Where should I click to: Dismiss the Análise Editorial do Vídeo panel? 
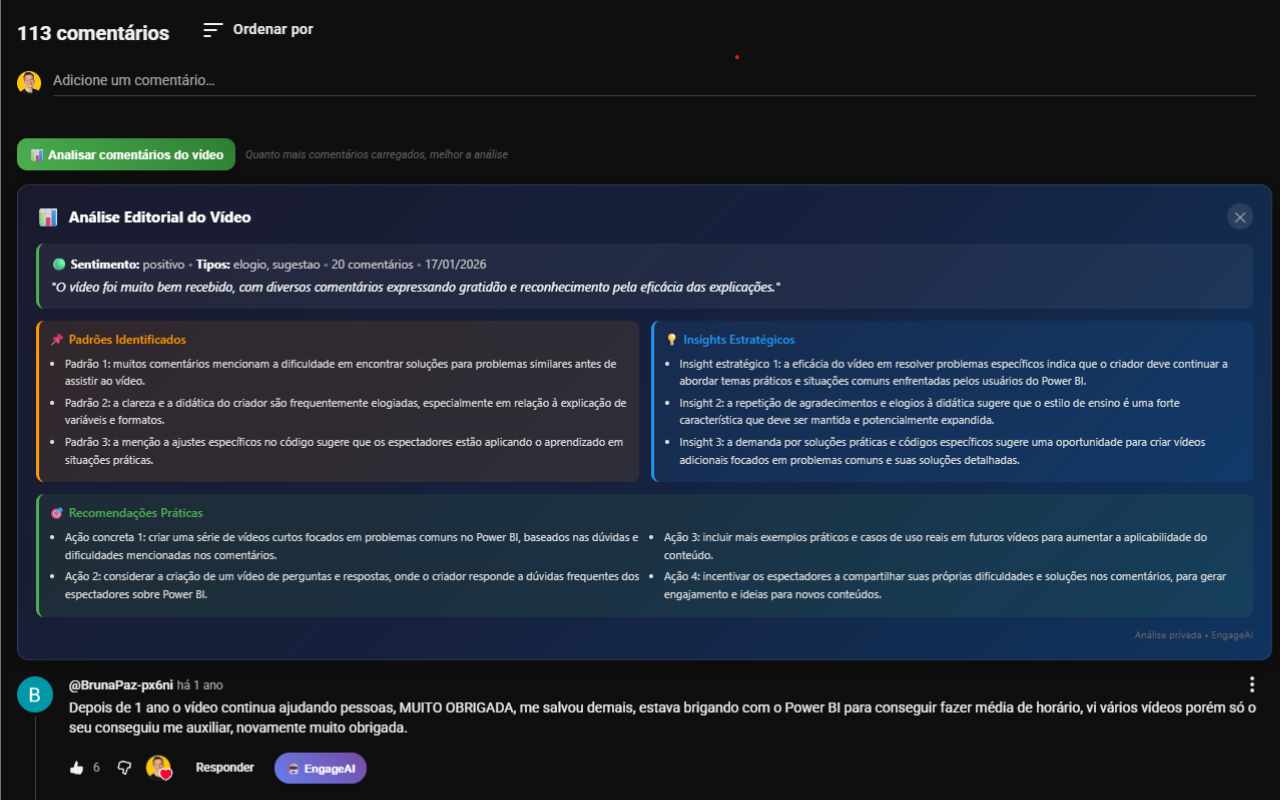(x=1240, y=216)
